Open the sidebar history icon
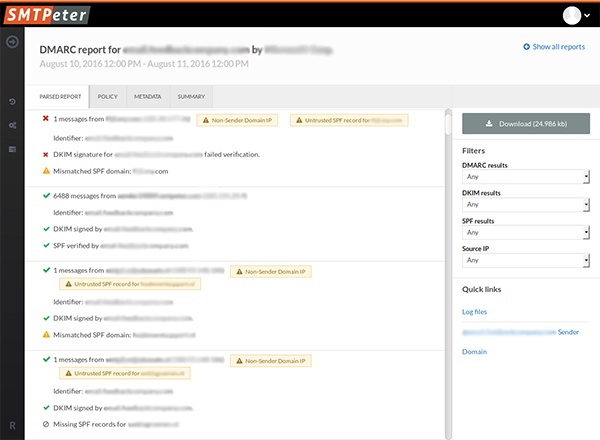 tap(12, 101)
